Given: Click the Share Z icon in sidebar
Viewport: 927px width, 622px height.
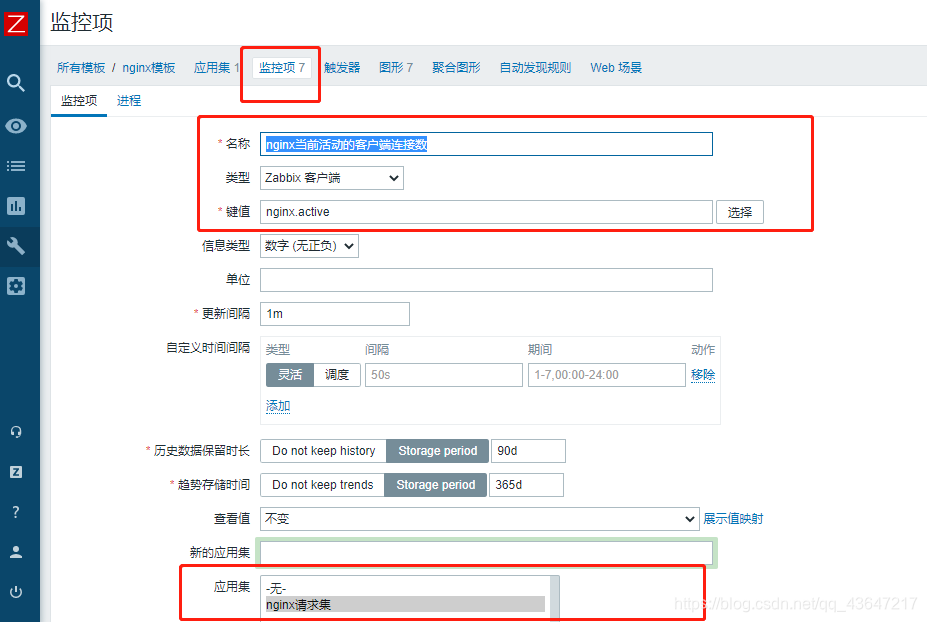Looking at the screenshot, I should coord(16,472).
